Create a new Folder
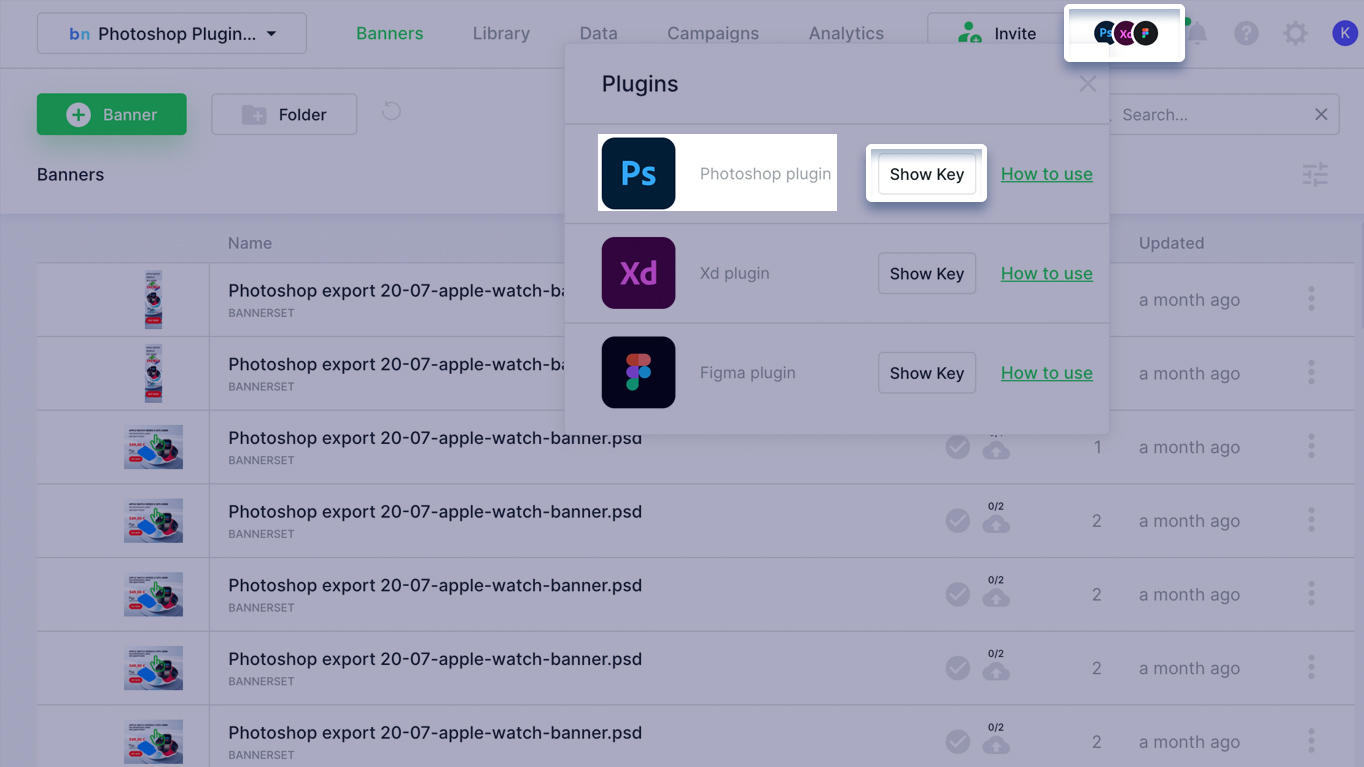 click(x=284, y=114)
